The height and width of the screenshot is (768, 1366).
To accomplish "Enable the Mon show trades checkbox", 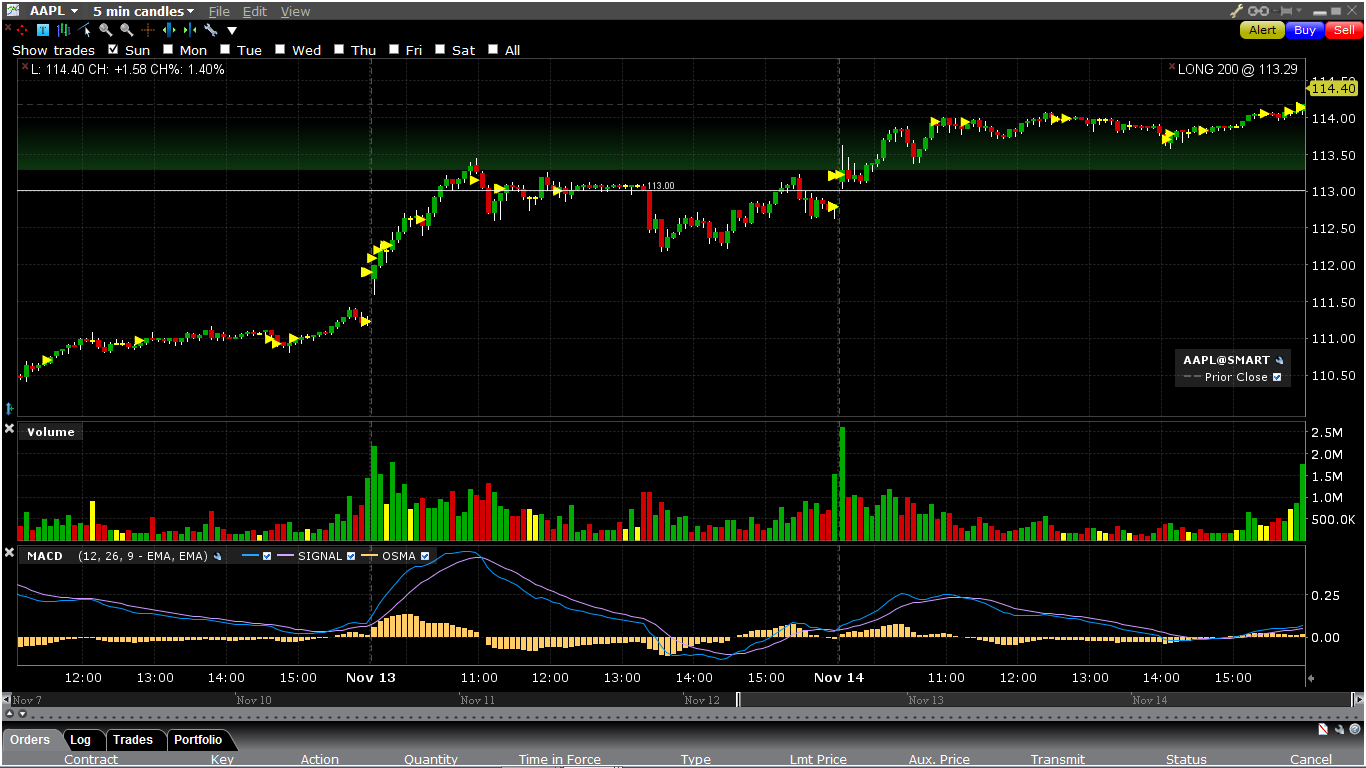I will [x=168, y=49].
